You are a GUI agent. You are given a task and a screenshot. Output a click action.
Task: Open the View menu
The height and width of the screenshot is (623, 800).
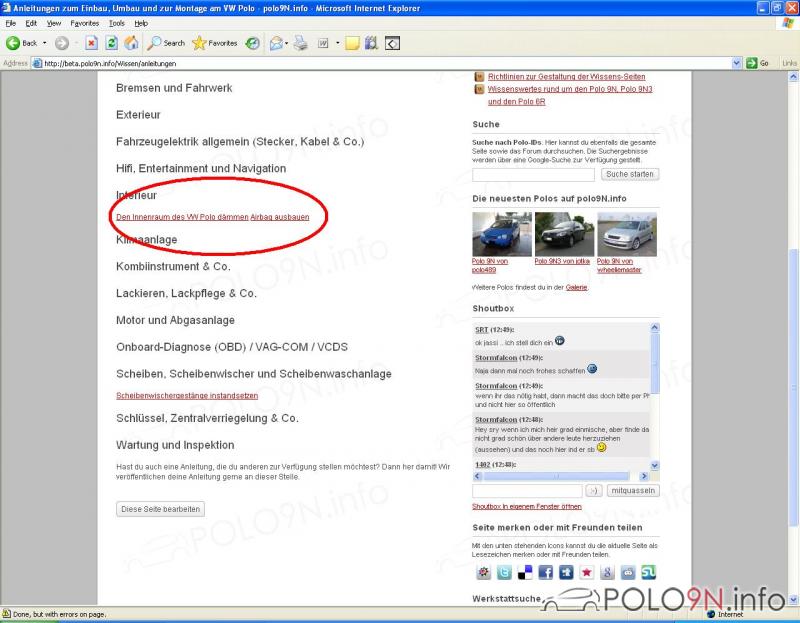[x=54, y=23]
